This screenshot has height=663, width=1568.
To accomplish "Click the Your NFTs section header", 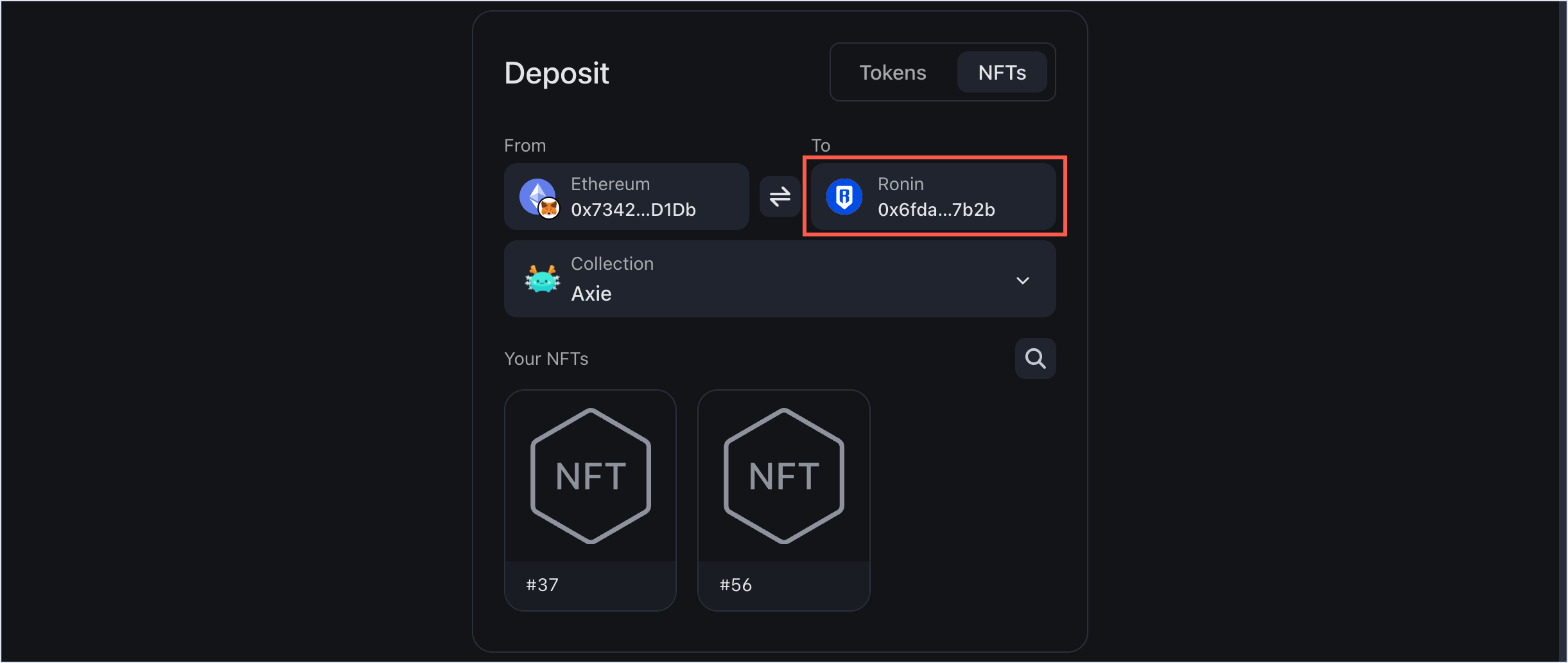I will [x=546, y=358].
